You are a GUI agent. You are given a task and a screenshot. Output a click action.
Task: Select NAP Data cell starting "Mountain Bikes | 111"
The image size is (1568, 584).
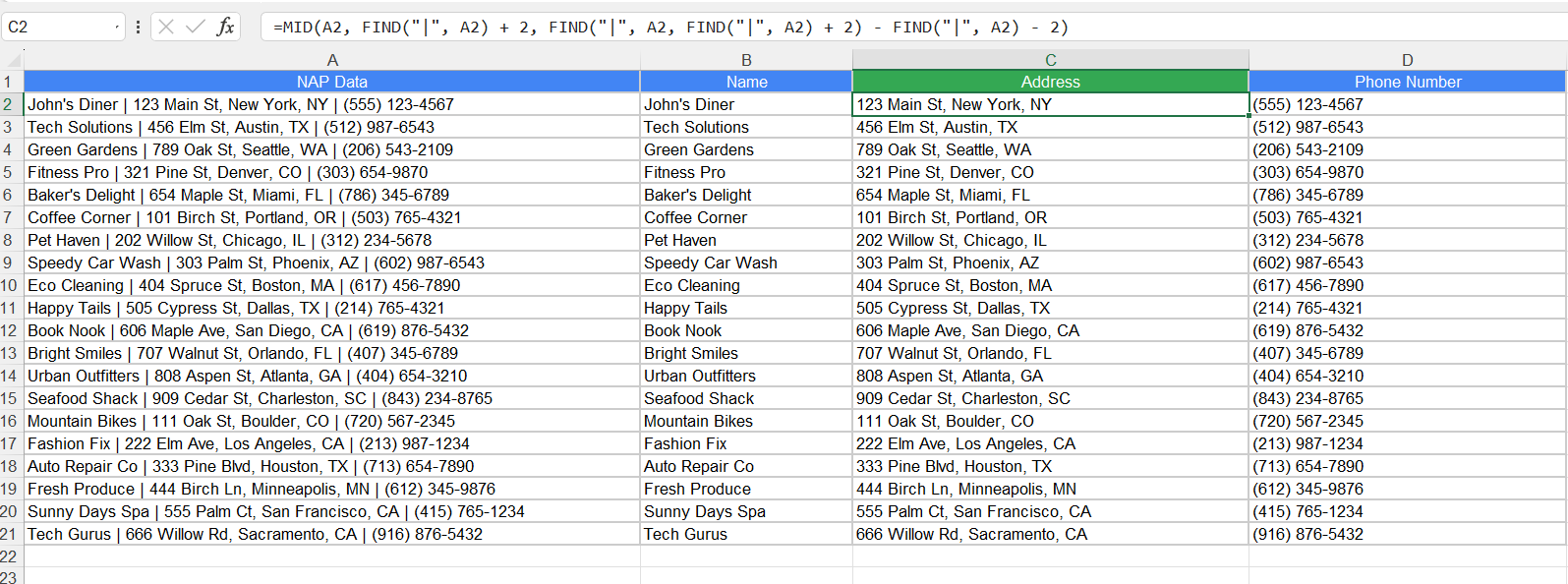332,421
